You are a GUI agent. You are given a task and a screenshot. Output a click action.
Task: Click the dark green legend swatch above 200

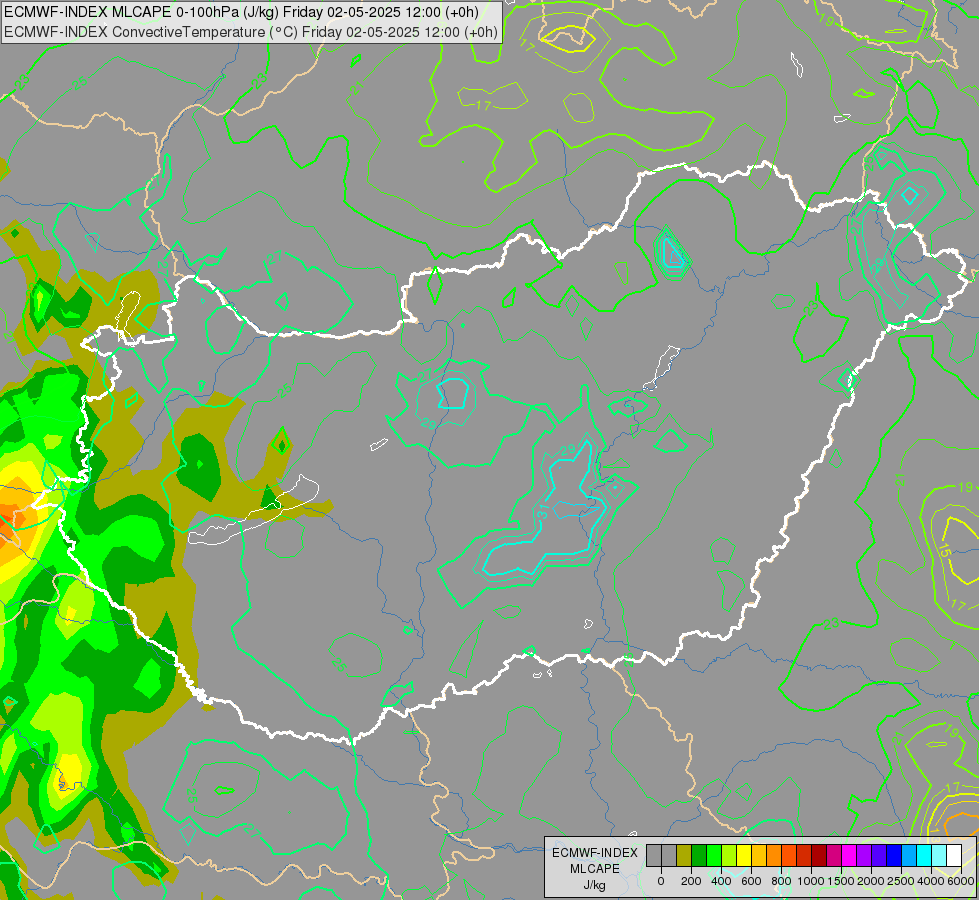699,856
